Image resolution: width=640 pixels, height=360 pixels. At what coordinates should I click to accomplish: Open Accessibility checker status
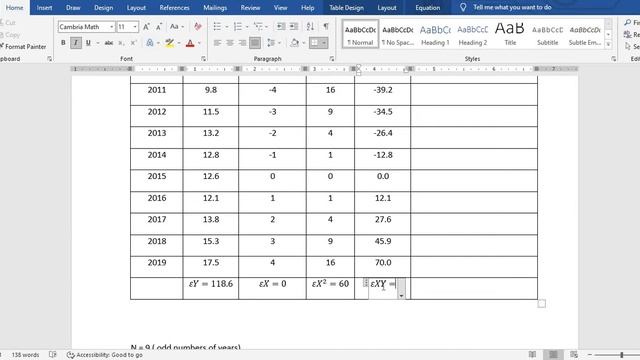(x=105, y=355)
